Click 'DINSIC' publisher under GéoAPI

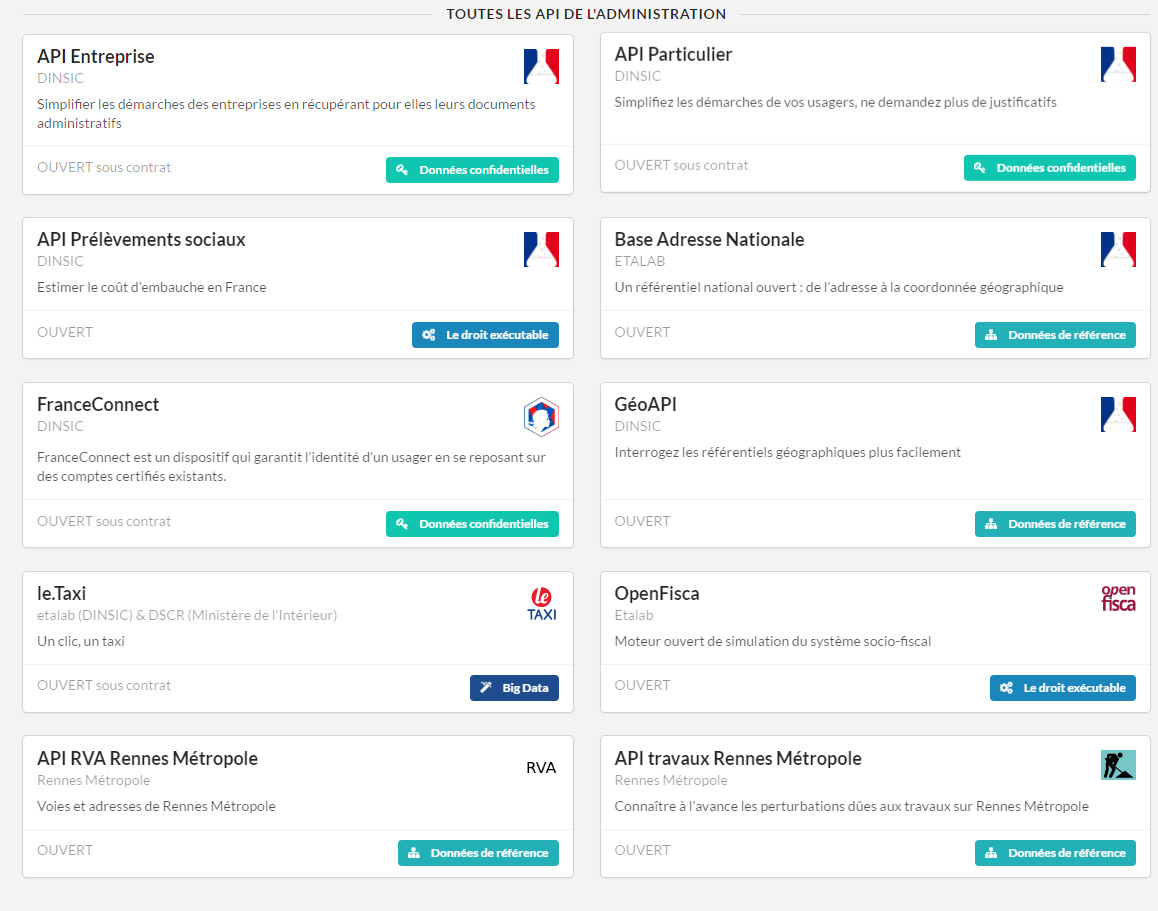(x=637, y=427)
